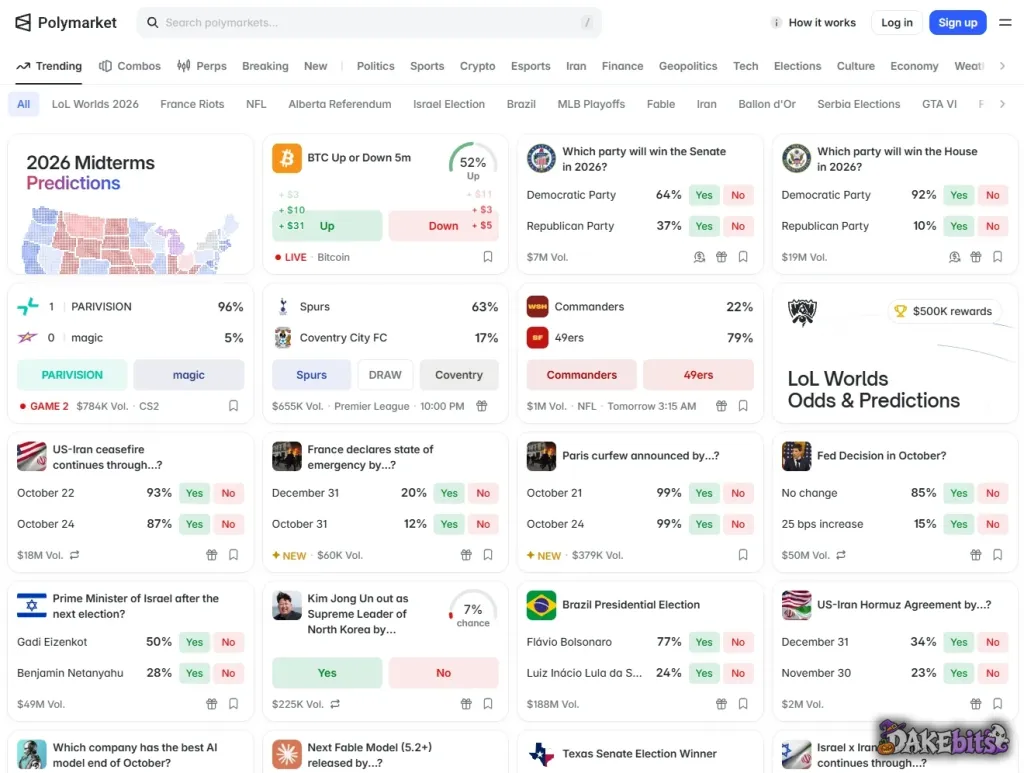Viewport: 1024px width, 773px height.
Task: Open LoL Worlds Odds & Predictions card
Action: (895, 353)
